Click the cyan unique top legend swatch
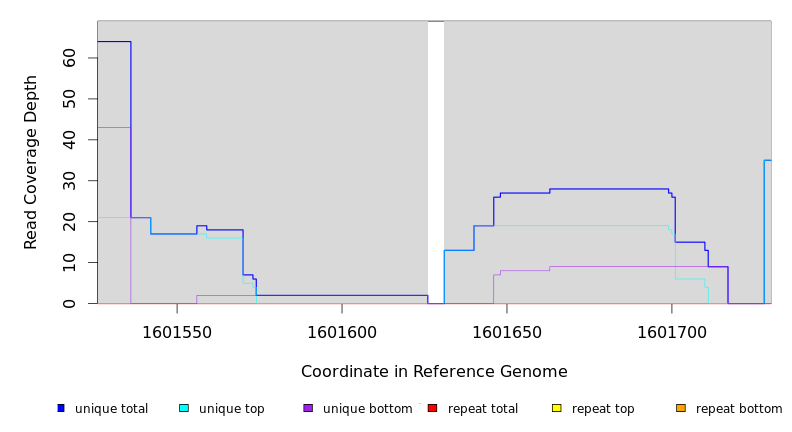This screenshot has height=432, width=792. [184, 408]
